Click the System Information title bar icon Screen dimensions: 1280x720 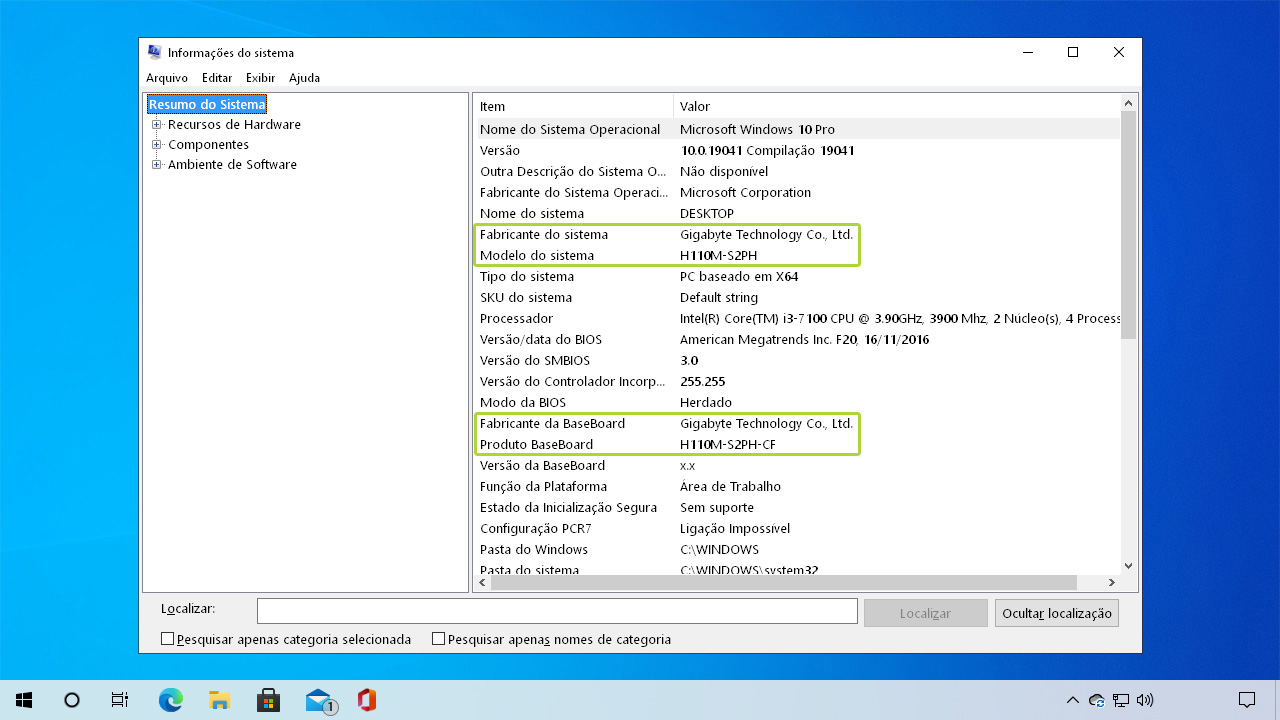[154, 52]
